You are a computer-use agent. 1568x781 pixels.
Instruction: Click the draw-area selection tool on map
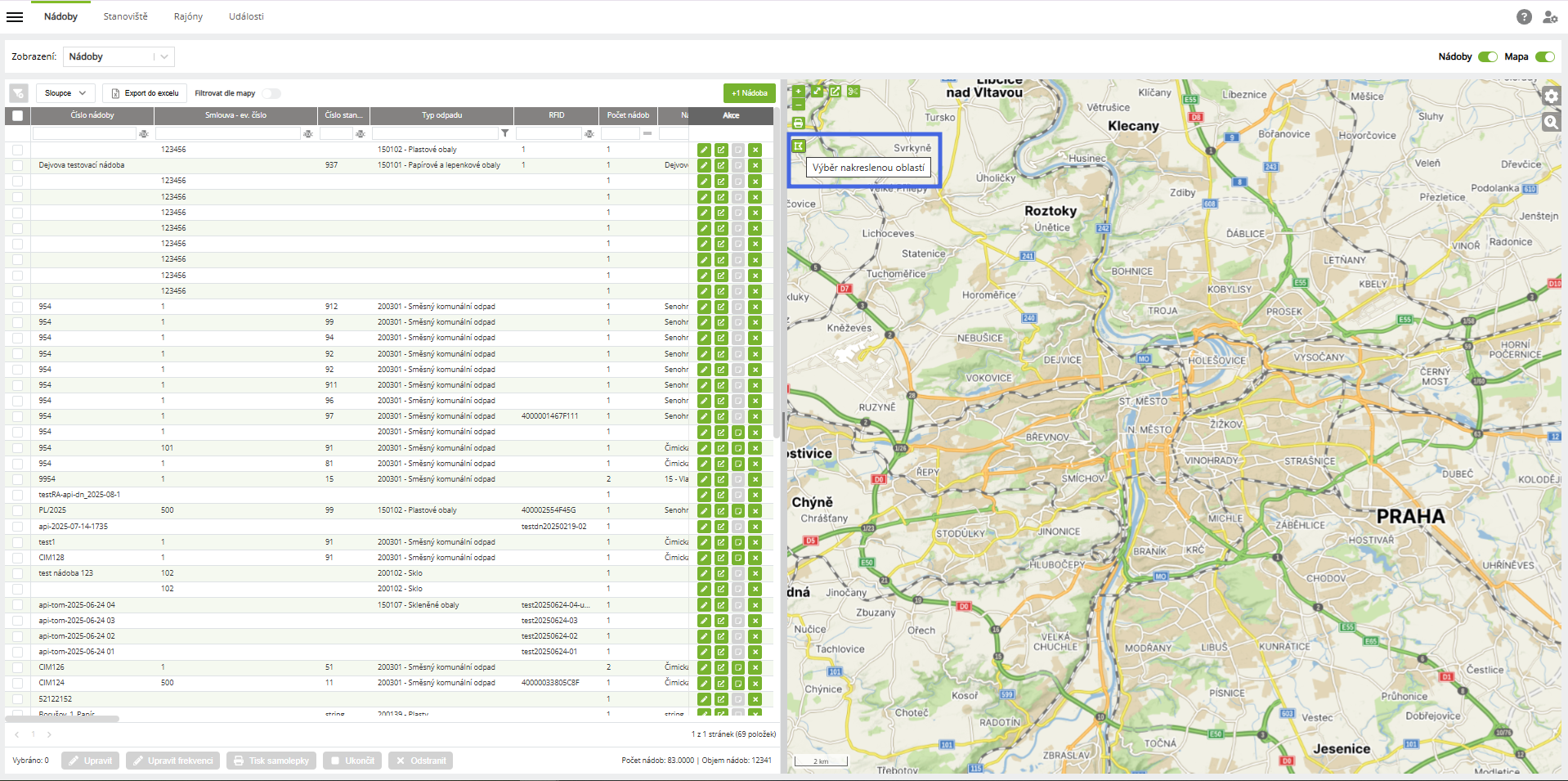coord(799,146)
